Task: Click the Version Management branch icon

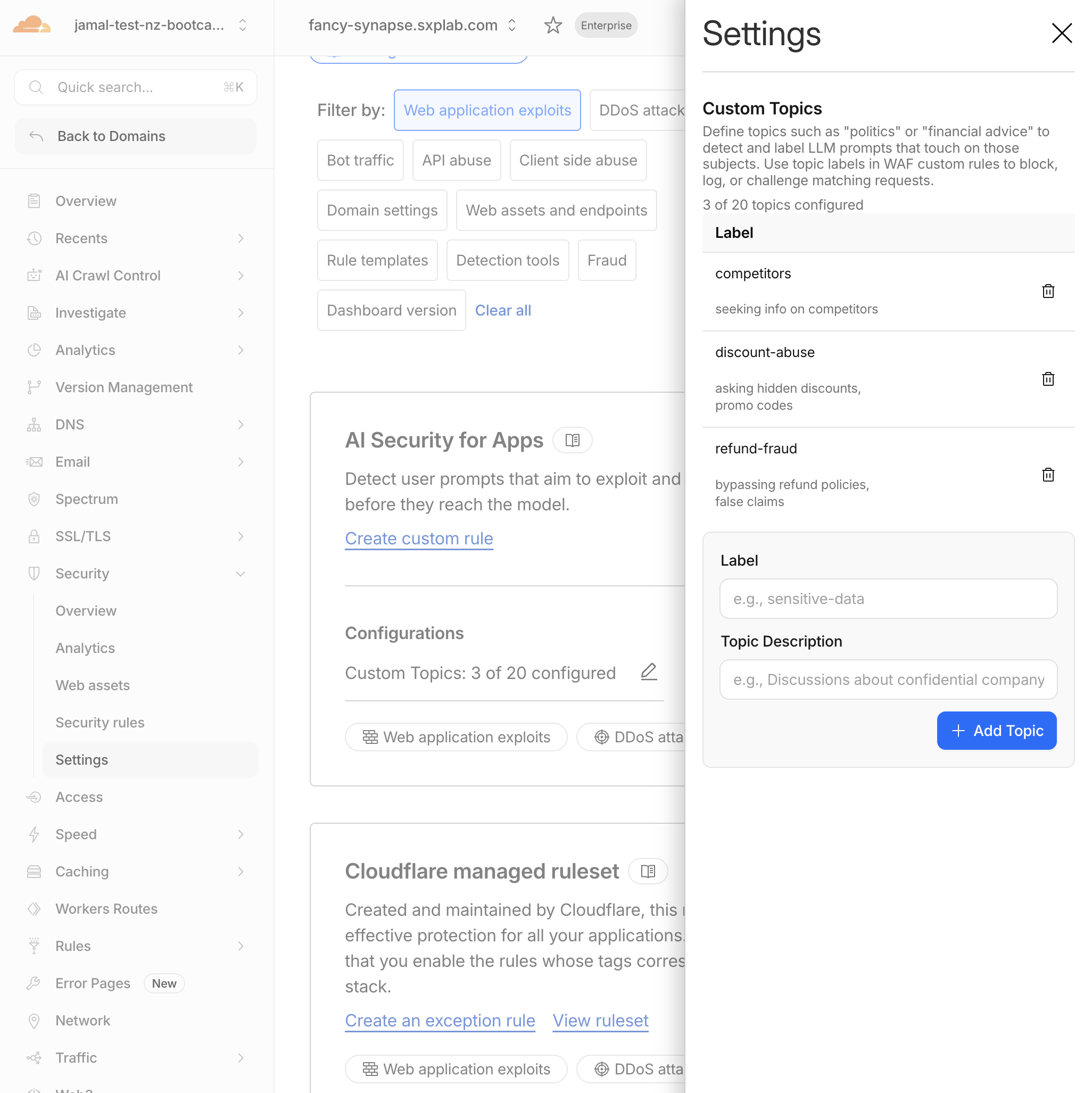Action: point(34,387)
